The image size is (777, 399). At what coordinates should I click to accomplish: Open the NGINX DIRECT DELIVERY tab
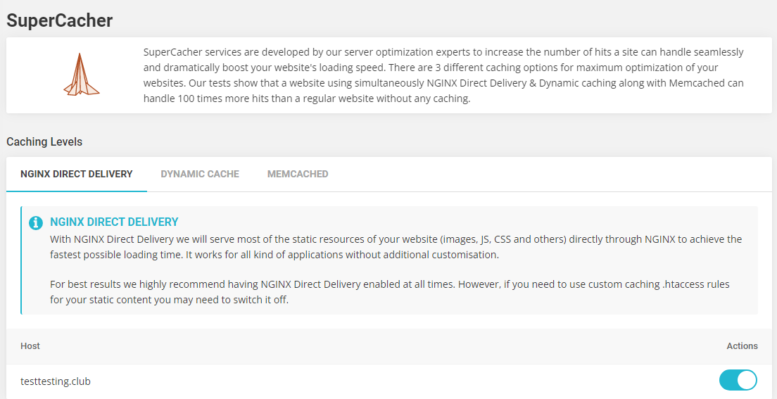(x=76, y=174)
